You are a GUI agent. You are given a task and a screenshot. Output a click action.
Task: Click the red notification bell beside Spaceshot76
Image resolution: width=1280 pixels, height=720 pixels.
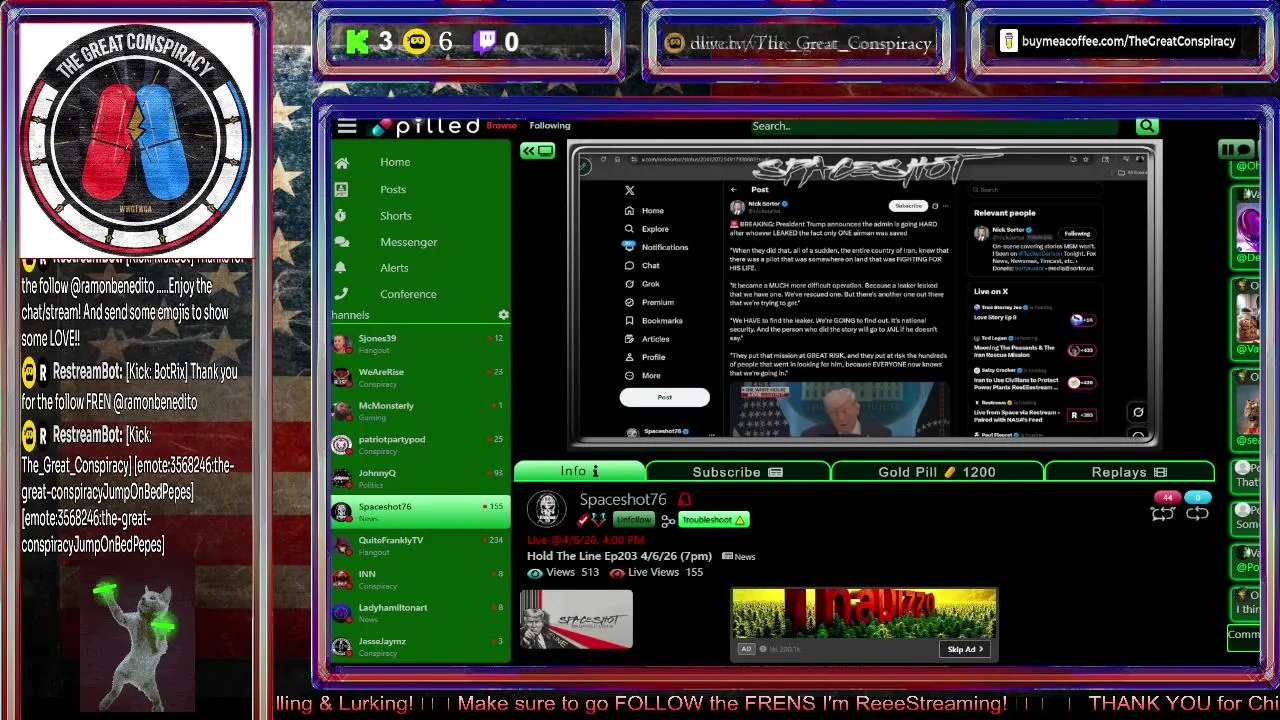coord(684,499)
